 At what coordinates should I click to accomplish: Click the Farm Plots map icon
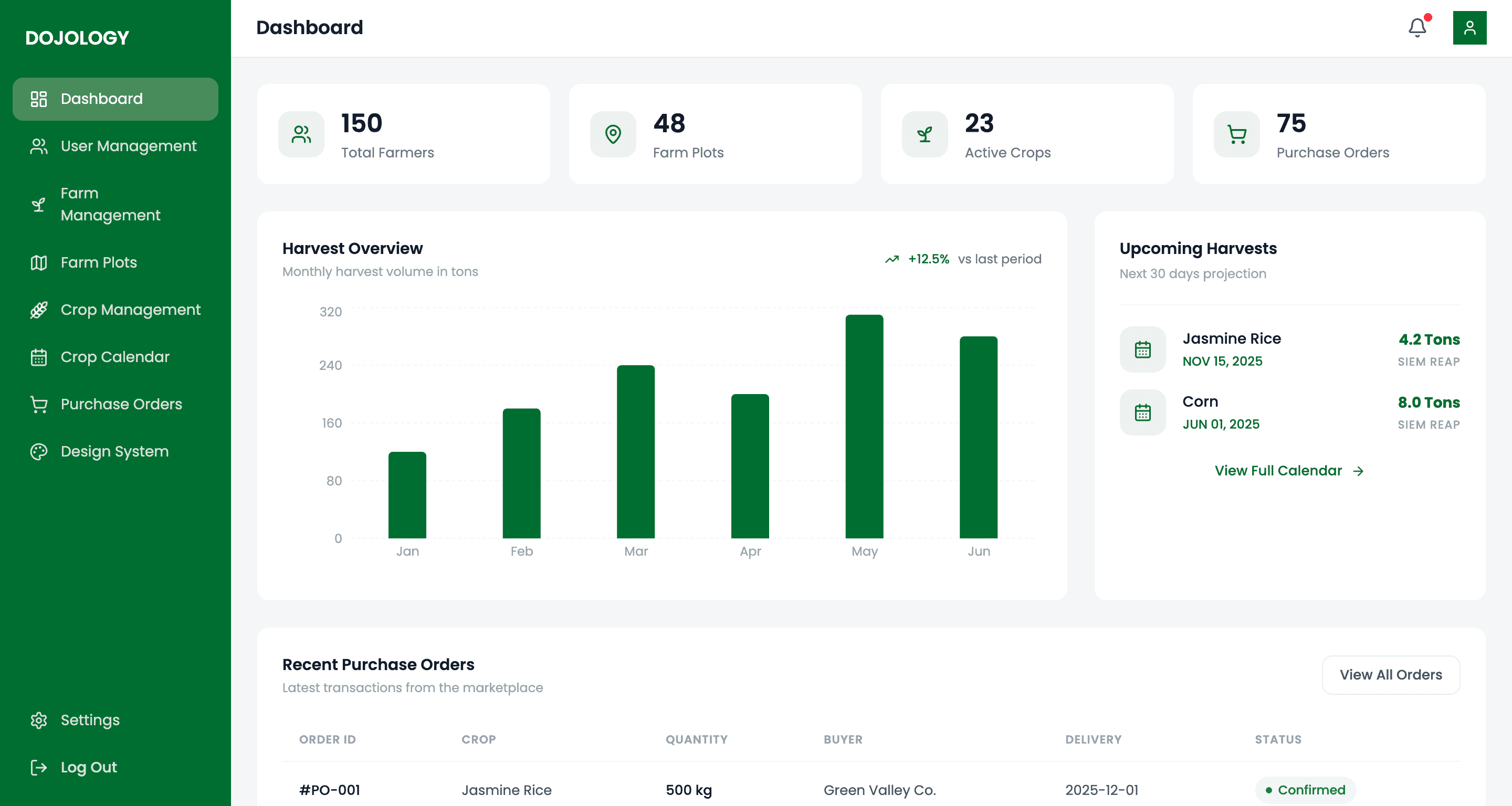coord(39,262)
